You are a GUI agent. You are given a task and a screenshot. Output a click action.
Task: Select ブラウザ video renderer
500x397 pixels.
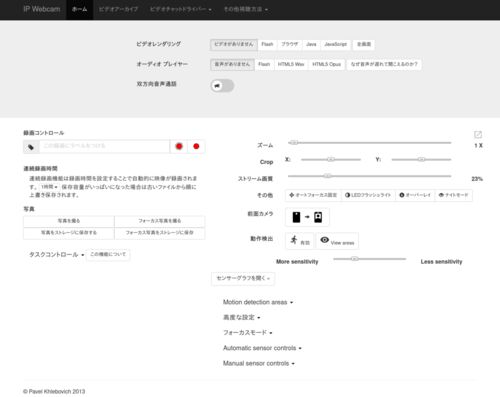click(x=289, y=44)
